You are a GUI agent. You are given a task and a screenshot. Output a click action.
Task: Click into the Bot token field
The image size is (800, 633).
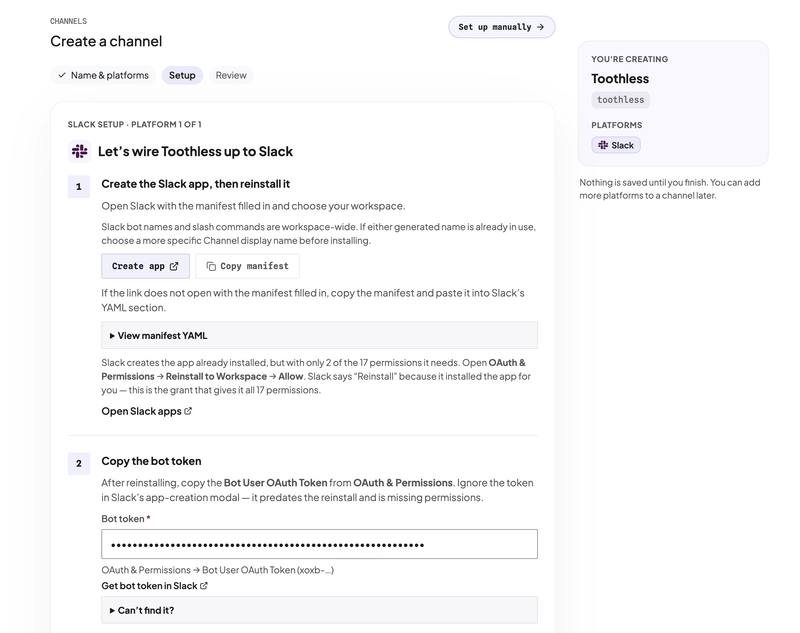pyautogui.click(x=319, y=544)
